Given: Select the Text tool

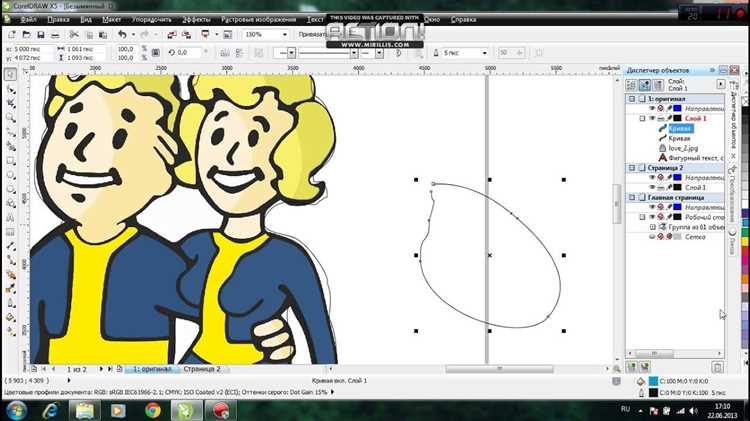Looking at the screenshot, I should [x=11, y=218].
